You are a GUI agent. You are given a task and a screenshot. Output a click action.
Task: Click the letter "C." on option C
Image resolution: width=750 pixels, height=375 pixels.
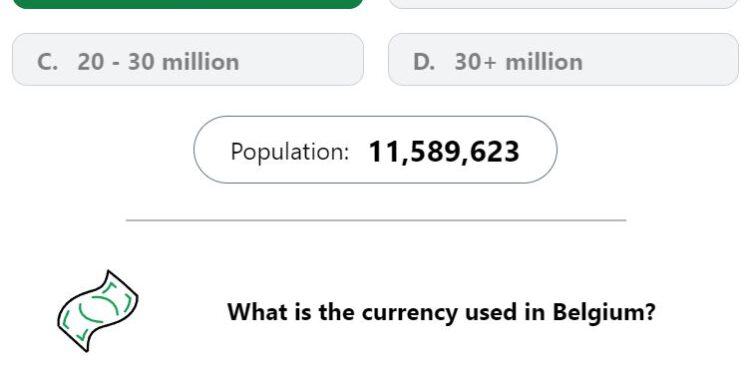click(x=47, y=62)
